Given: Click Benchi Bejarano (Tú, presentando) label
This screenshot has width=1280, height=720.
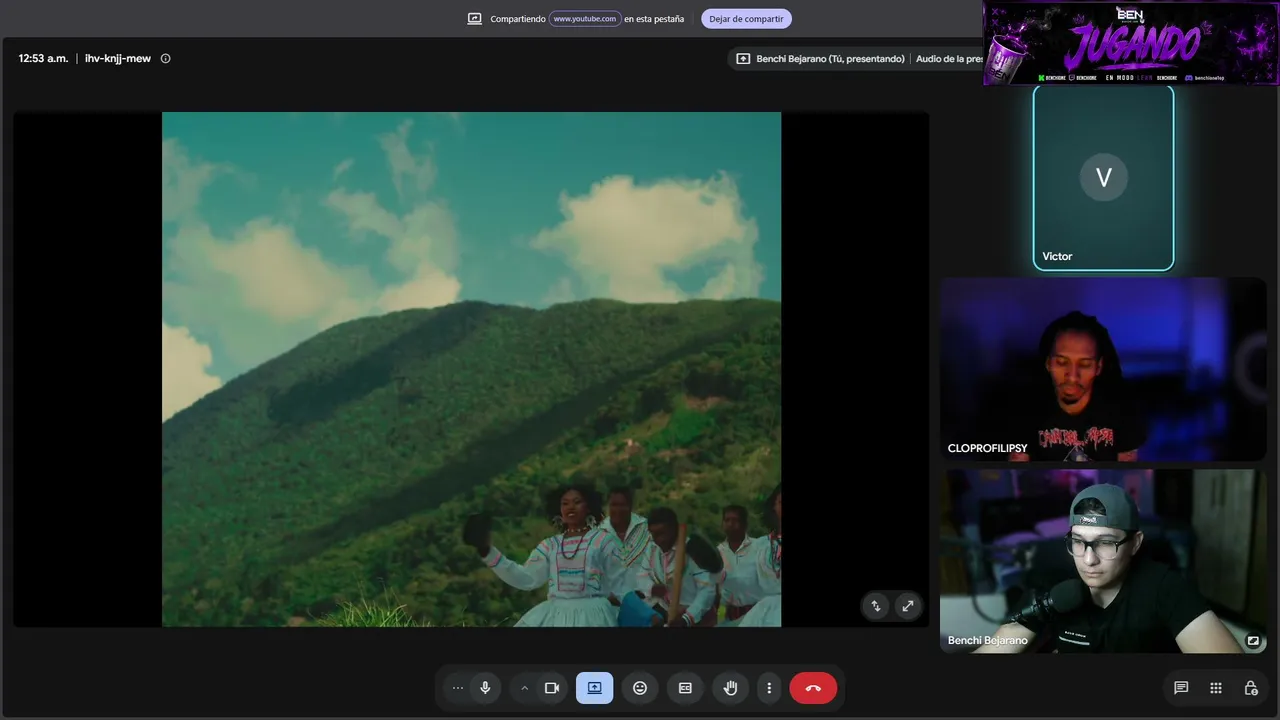Looking at the screenshot, I should click(830, 59).
